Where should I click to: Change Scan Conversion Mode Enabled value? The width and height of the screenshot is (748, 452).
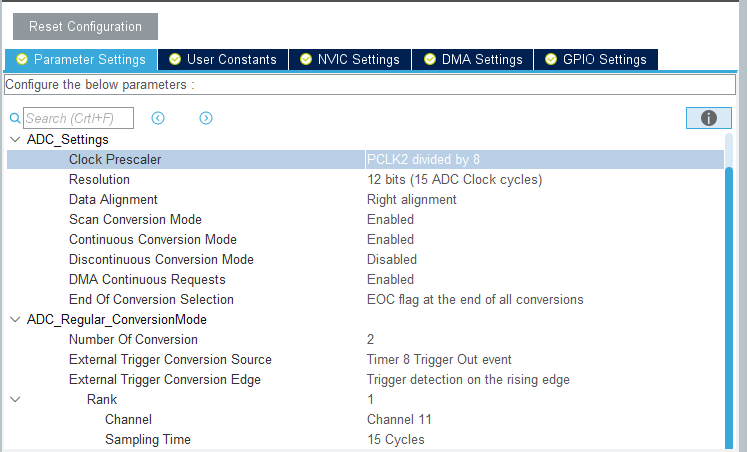click(x=391, y=220)
